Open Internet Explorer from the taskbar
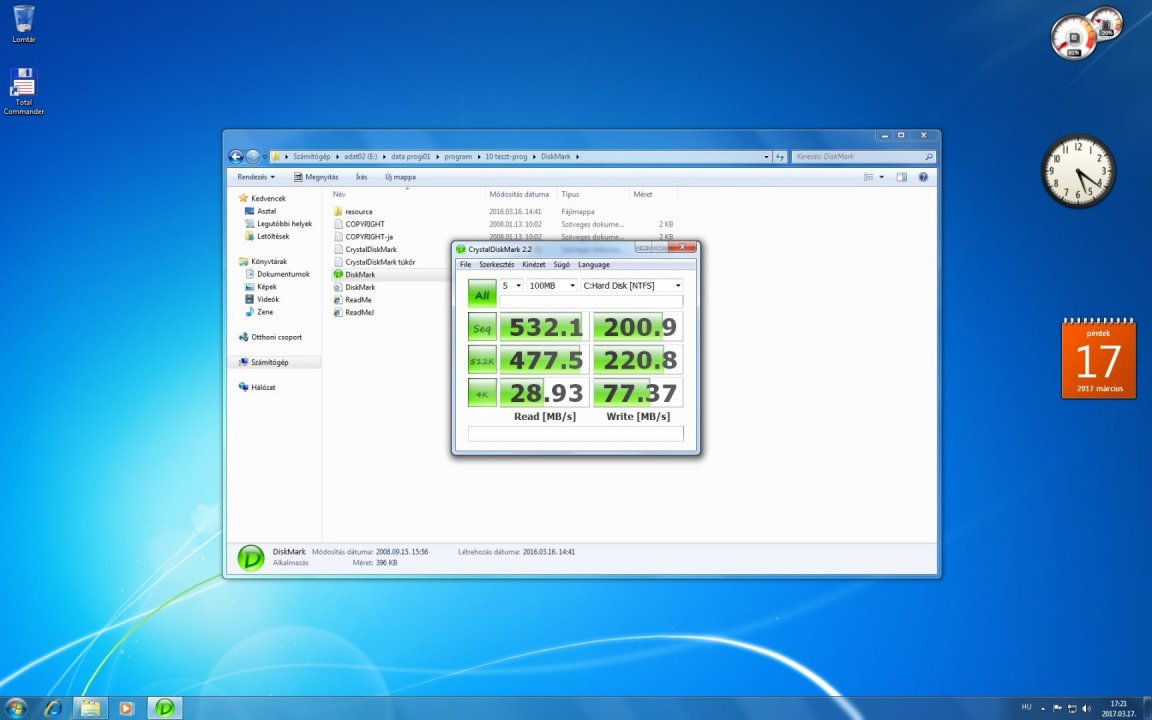 click(53, 708)
